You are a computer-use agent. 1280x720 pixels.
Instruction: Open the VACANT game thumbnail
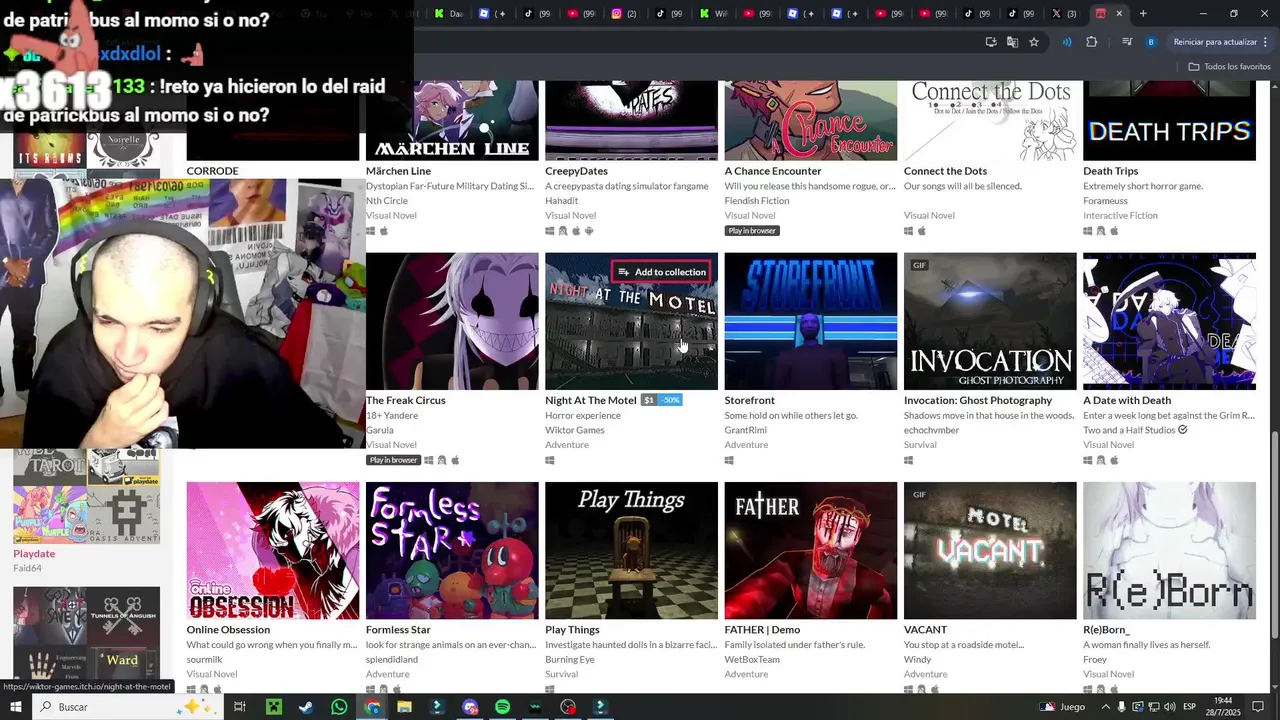point(990,551)
